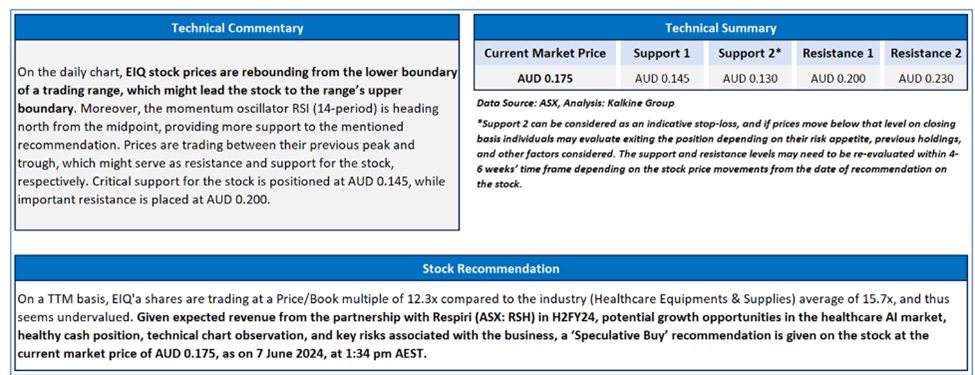
Task: Select the Current Market Price column header
Action: pos(545,53)
